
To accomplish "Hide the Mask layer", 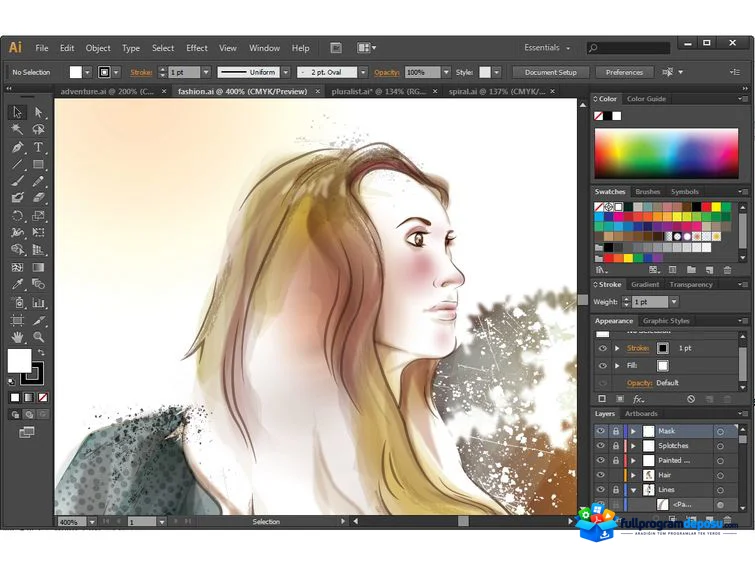I will tap(600, 431).
